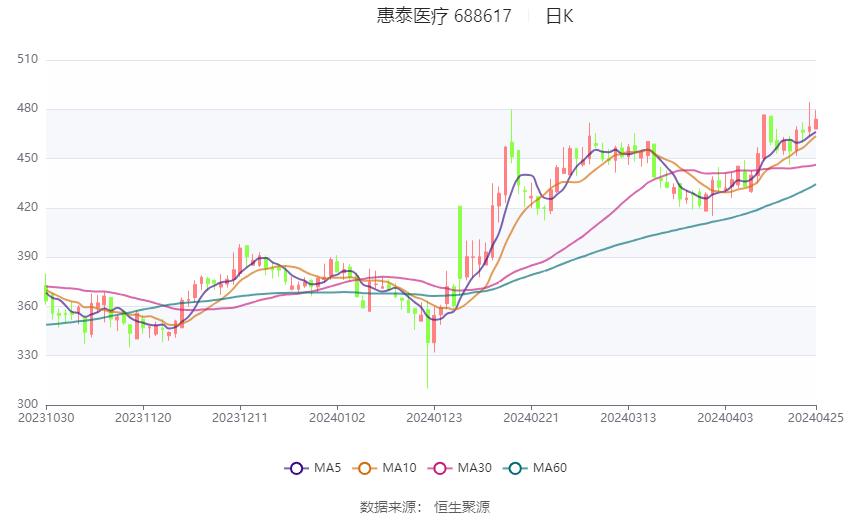Click the data source text 恒生聚源
850x517 pixels.
(x=462, y=507)
